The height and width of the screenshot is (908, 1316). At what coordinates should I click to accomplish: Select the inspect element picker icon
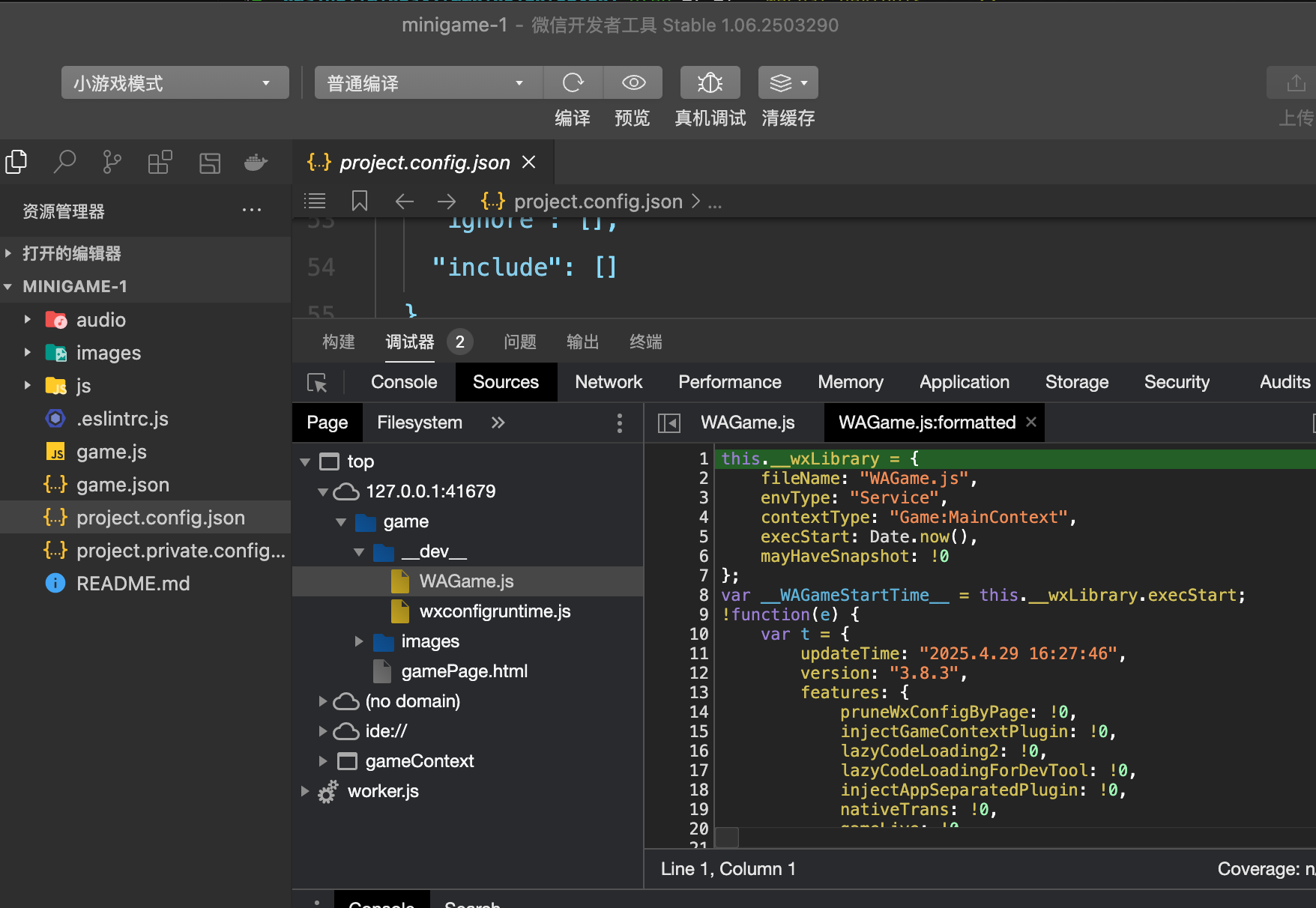(317, 383)
